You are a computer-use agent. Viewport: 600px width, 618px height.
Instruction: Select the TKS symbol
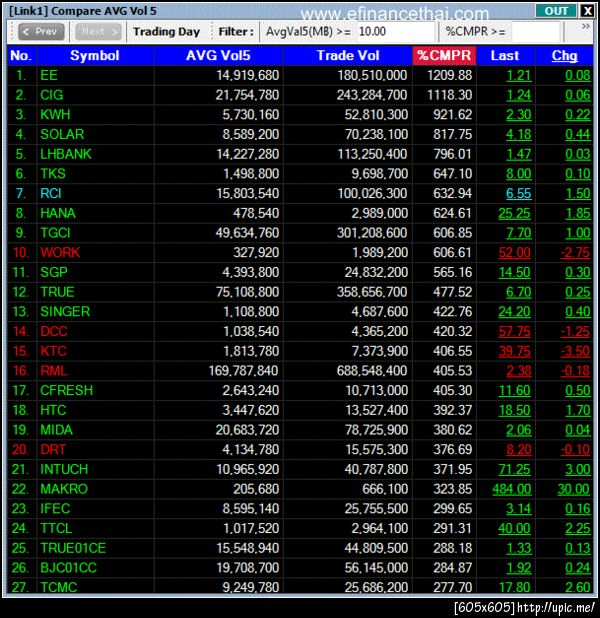53,174
